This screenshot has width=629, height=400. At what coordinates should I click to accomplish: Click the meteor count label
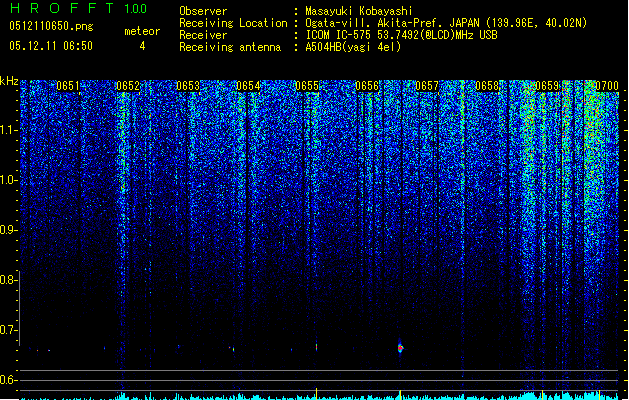(142, 31)
